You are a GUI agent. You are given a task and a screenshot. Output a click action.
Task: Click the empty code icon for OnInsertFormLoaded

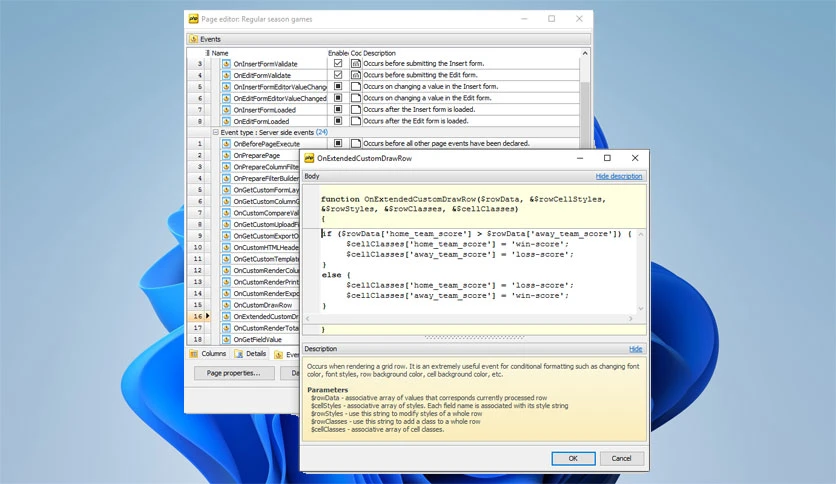[356, 109]
